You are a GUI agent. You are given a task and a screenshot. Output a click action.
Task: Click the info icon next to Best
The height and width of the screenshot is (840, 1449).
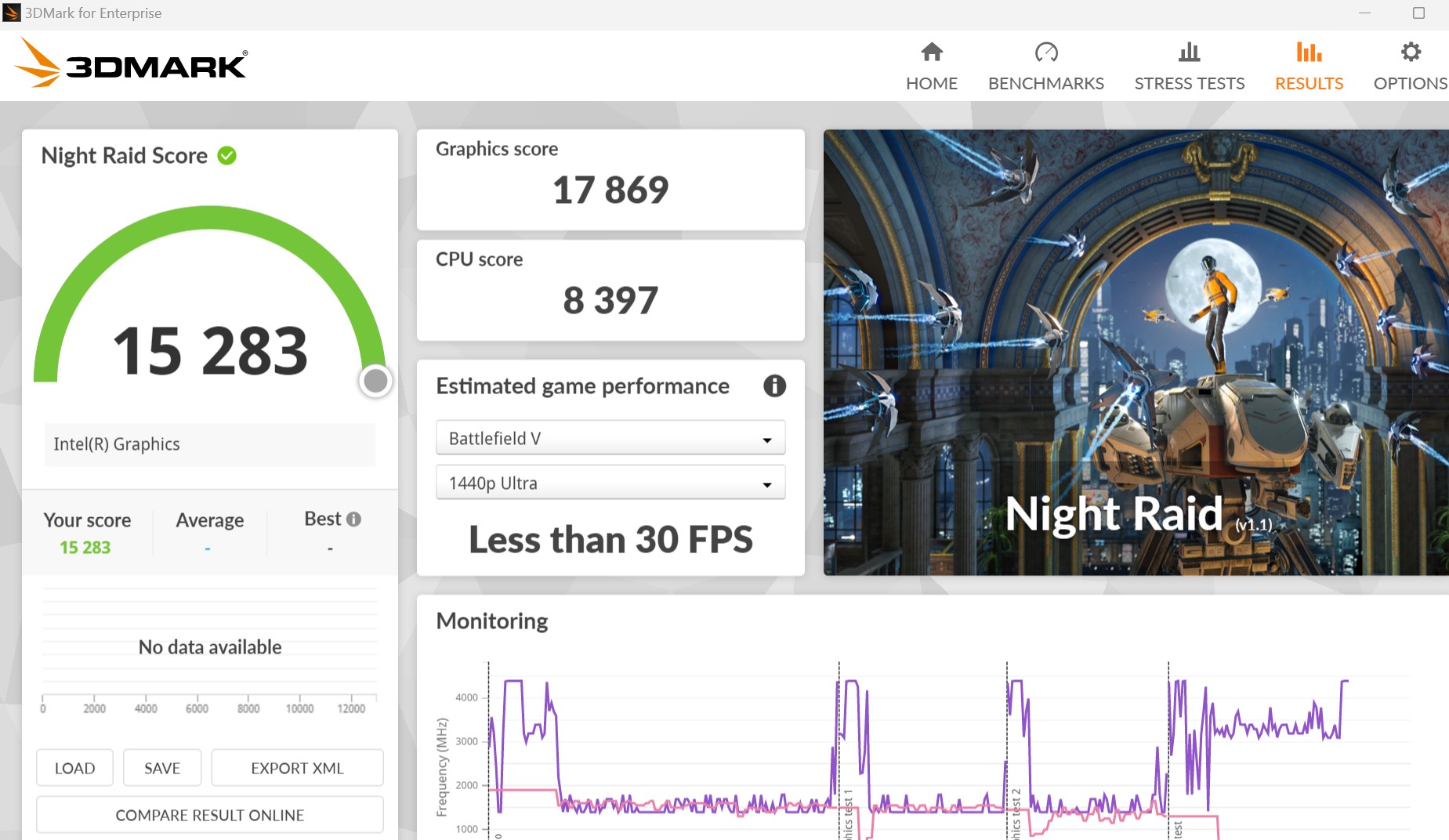tap(353, 519)
